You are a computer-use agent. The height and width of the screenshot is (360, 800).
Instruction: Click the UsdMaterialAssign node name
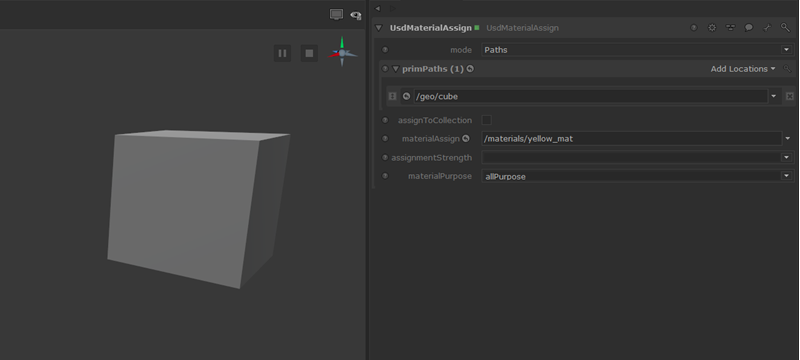tap(431, 28)
